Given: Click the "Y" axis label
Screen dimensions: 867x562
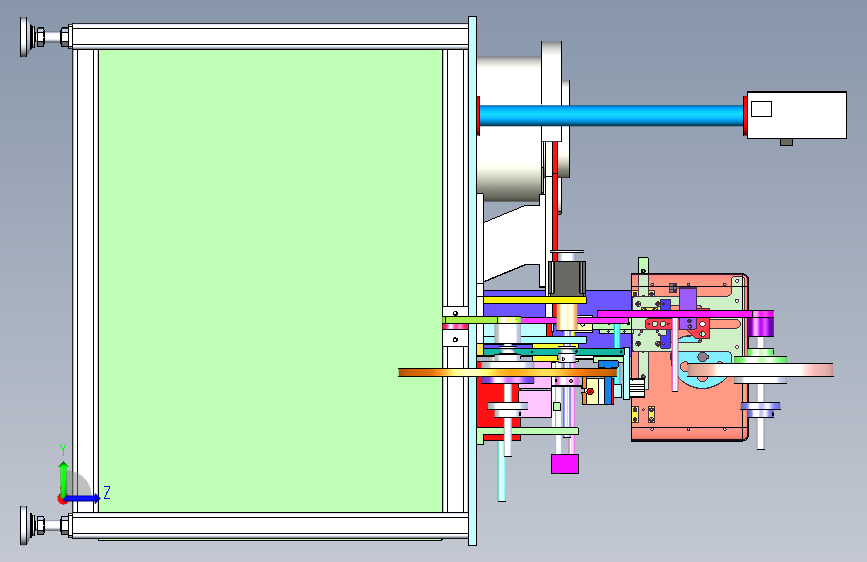Looking at the screenshot, I should pos(63,450).
